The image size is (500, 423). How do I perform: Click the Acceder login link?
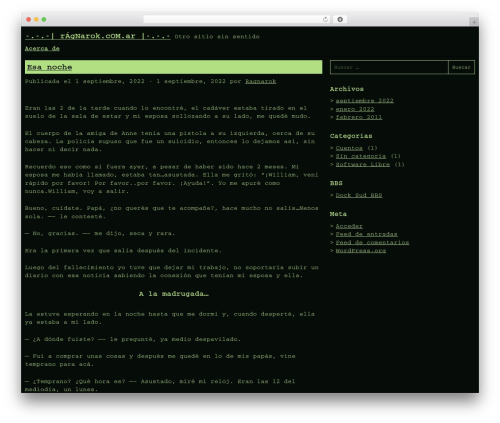pyautogui.click(x=349, y=226)
